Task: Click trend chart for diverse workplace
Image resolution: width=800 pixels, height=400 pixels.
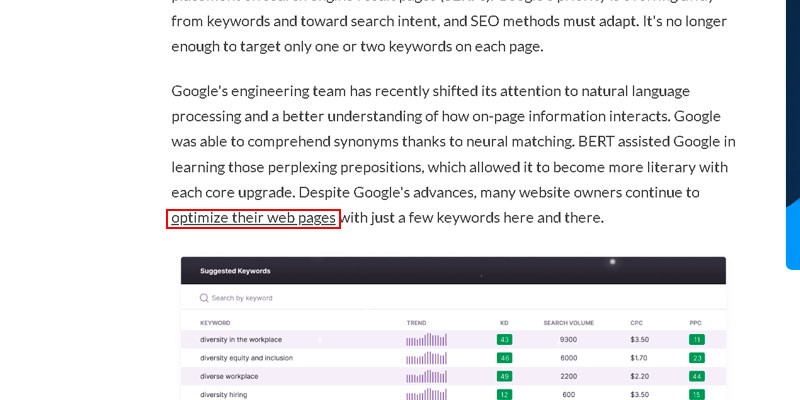Action: pyautogui.click(x=427, y=377)
